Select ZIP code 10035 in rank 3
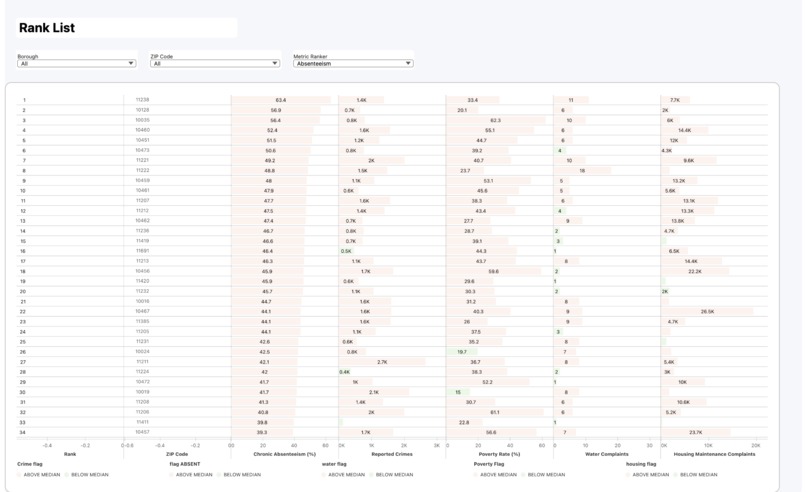The image size is (806, 492). (x=142, y=120)
